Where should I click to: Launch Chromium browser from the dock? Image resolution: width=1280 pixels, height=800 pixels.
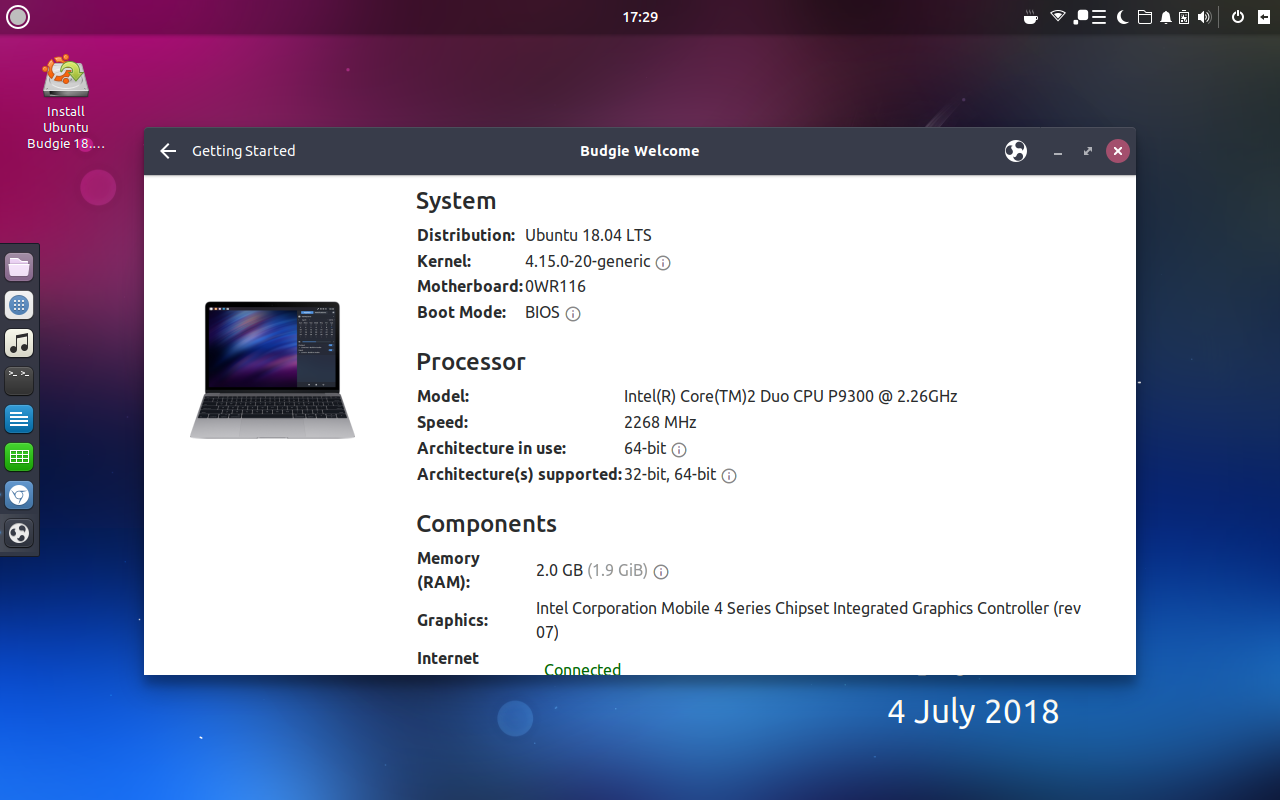19,495
